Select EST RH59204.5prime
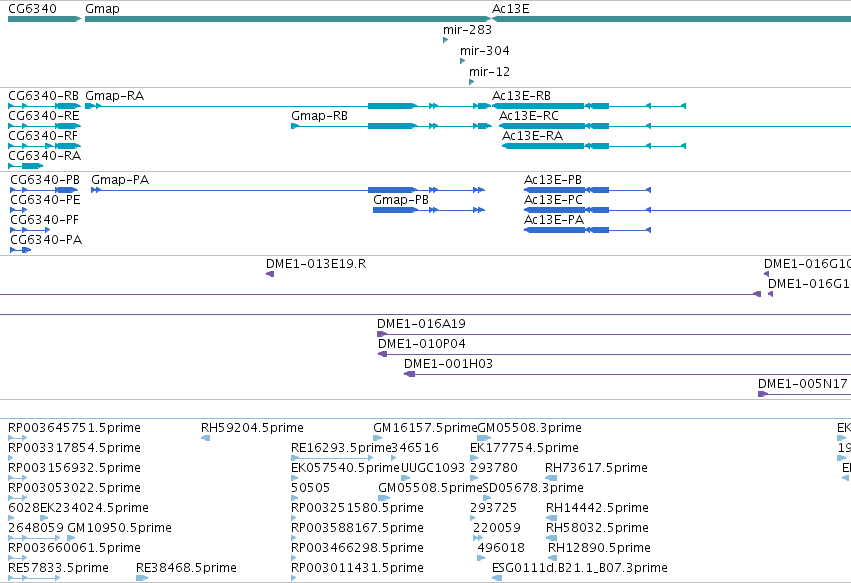Viewport: 851px width, 583px height. pyautogui.click(x=252, y=428)
